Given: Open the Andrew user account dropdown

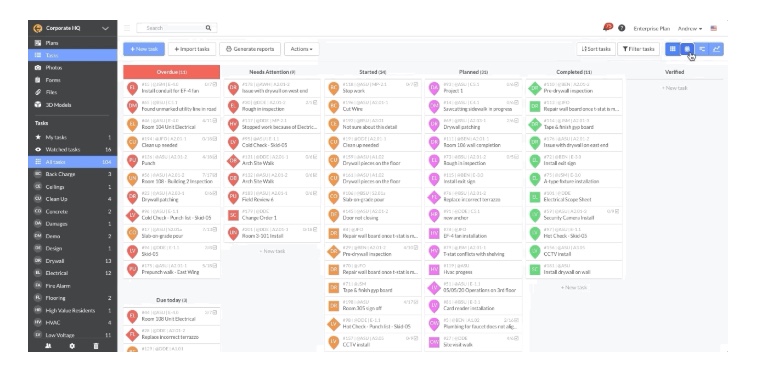Looking at the screenshot, I should (691, 28).
